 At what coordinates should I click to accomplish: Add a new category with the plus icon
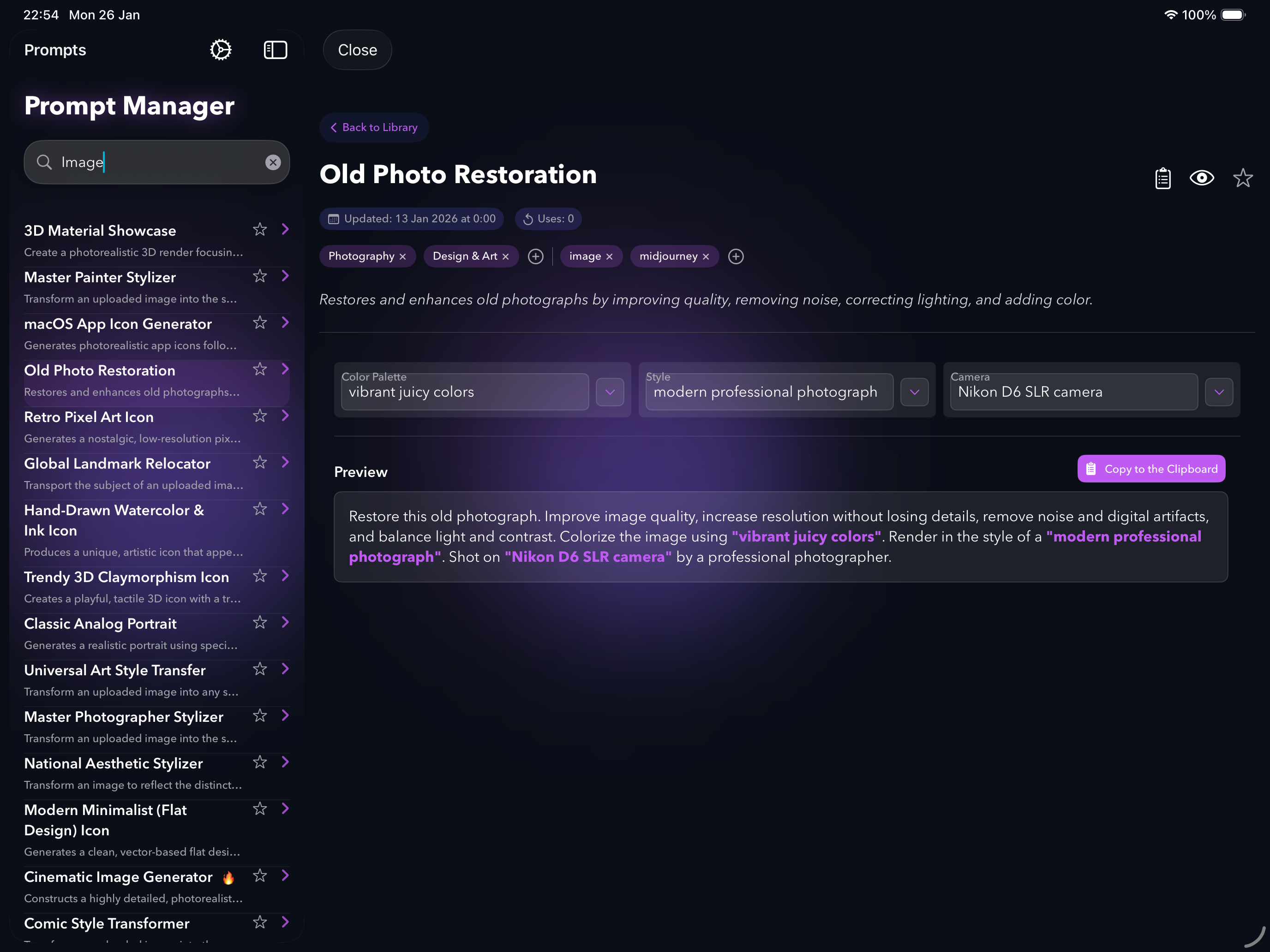click(x=536, y=256)
